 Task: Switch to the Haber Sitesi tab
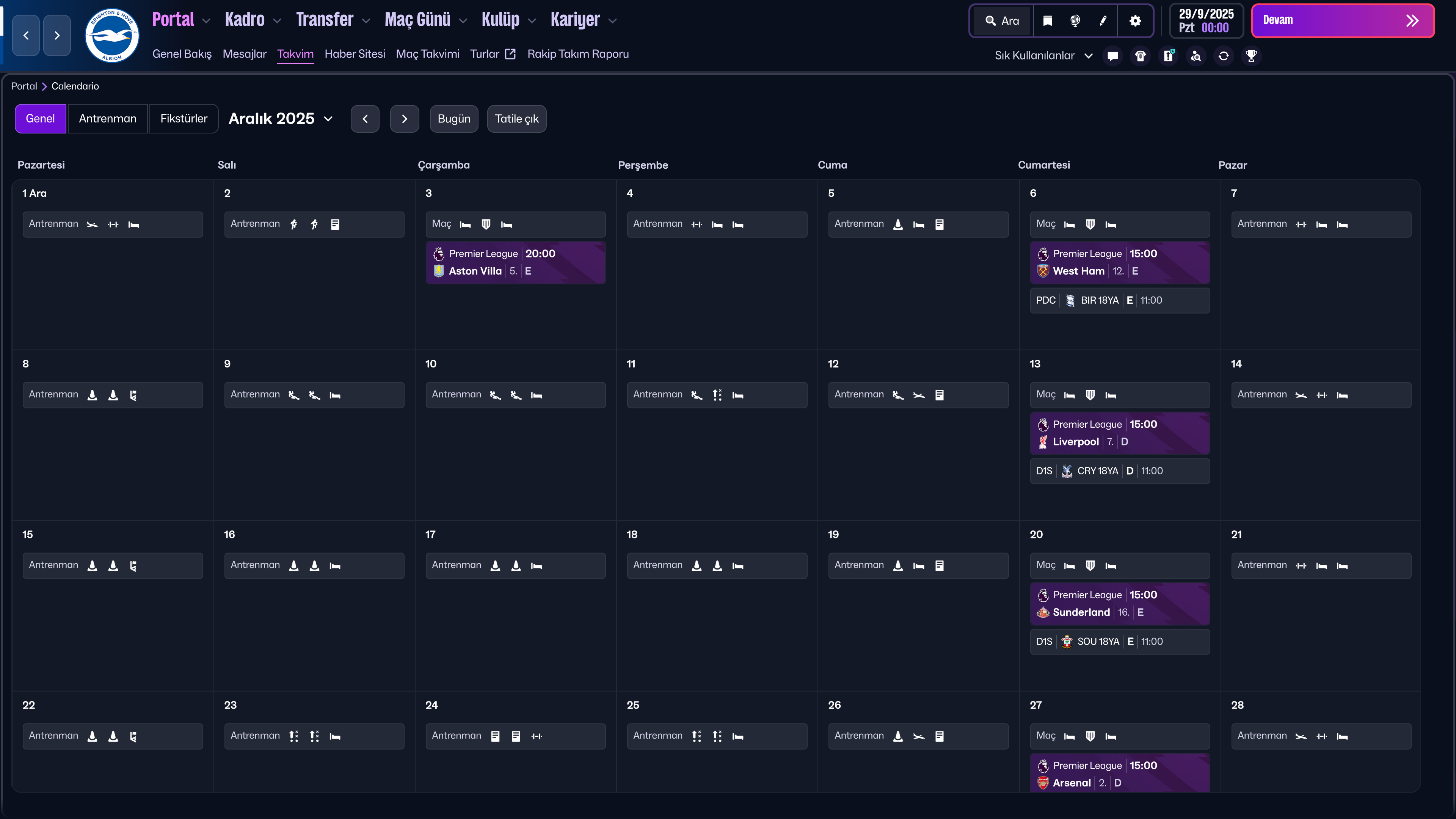tap(355, 54)
